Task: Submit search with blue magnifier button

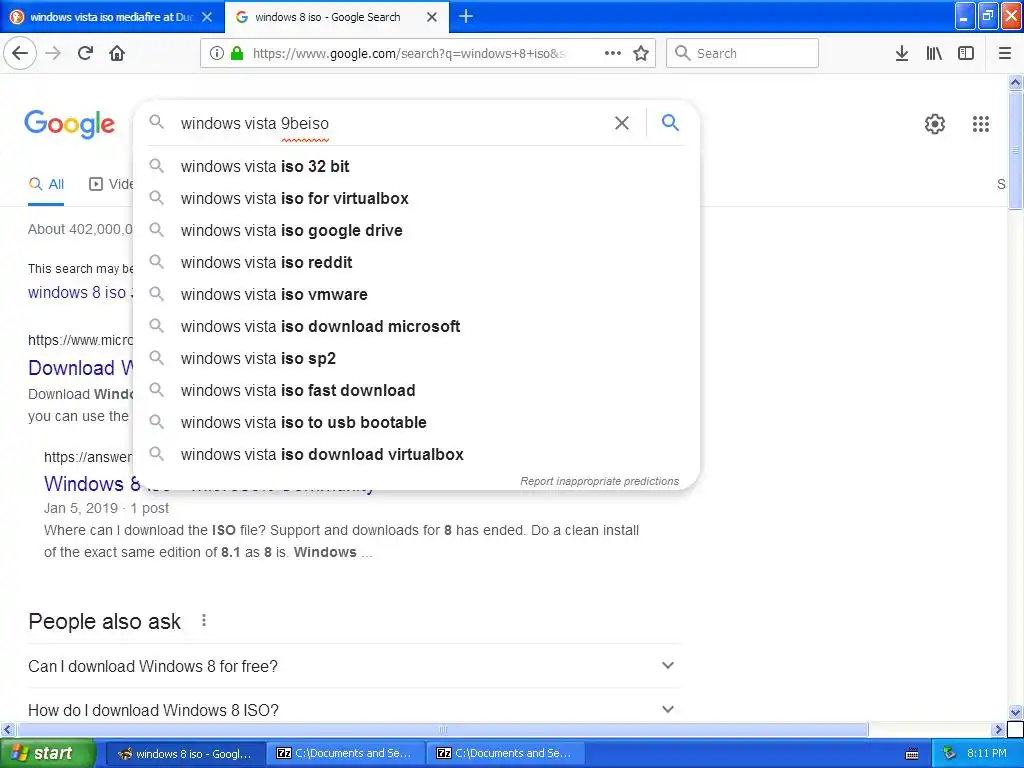Action: point(670,122)
